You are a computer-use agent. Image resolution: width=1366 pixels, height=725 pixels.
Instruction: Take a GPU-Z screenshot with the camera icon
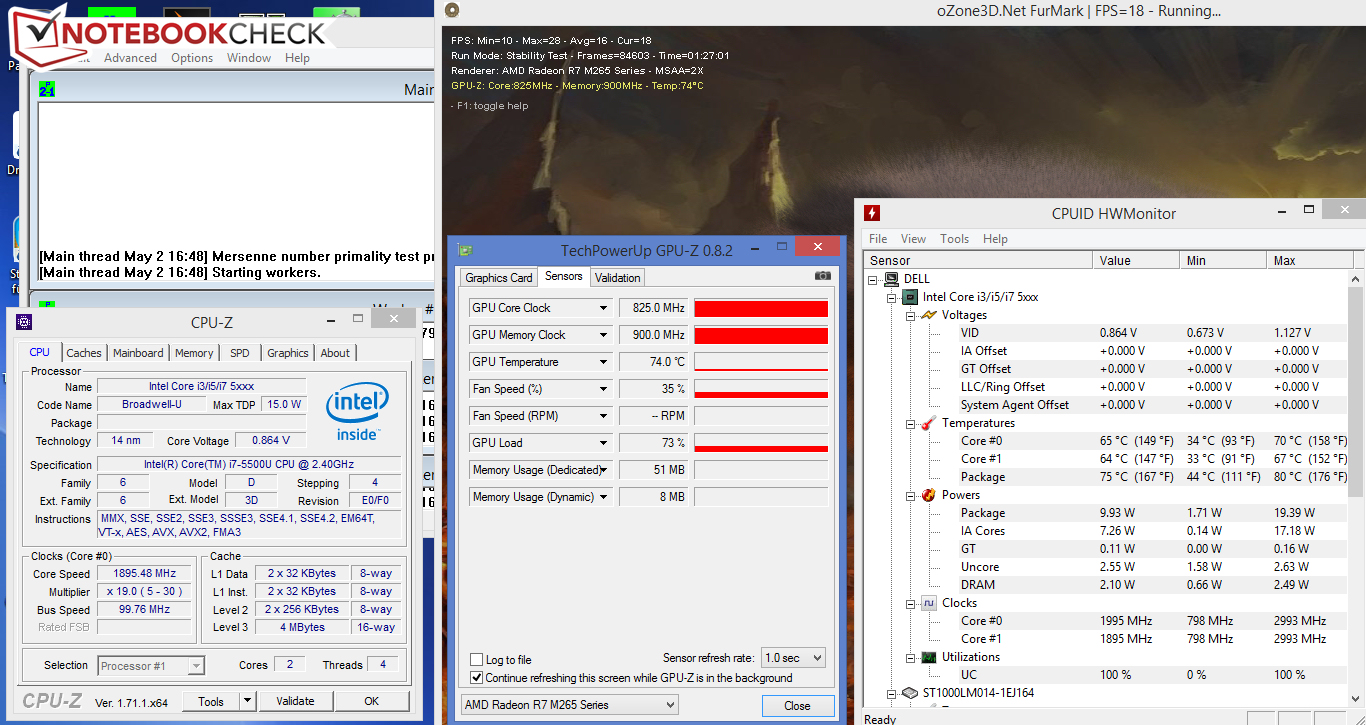point(822,276)
